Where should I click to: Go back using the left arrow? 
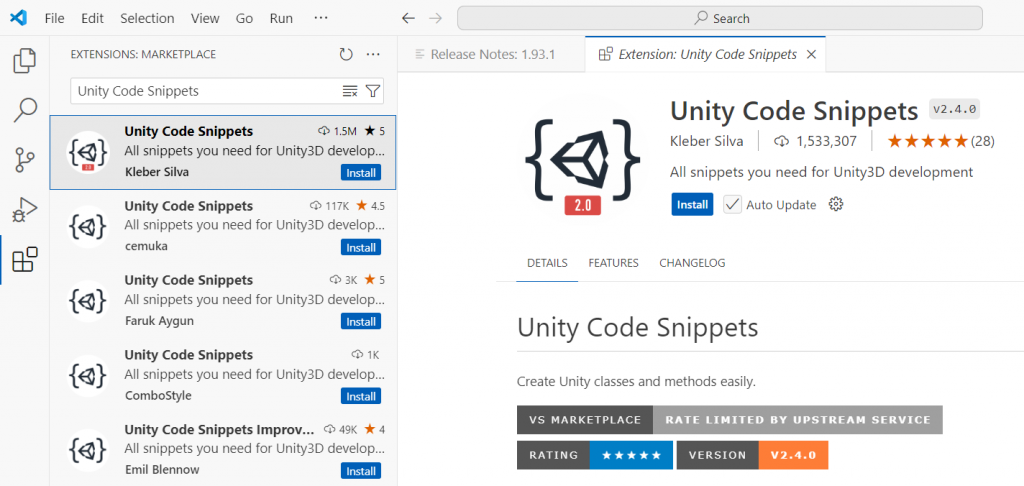click(408, 18)
